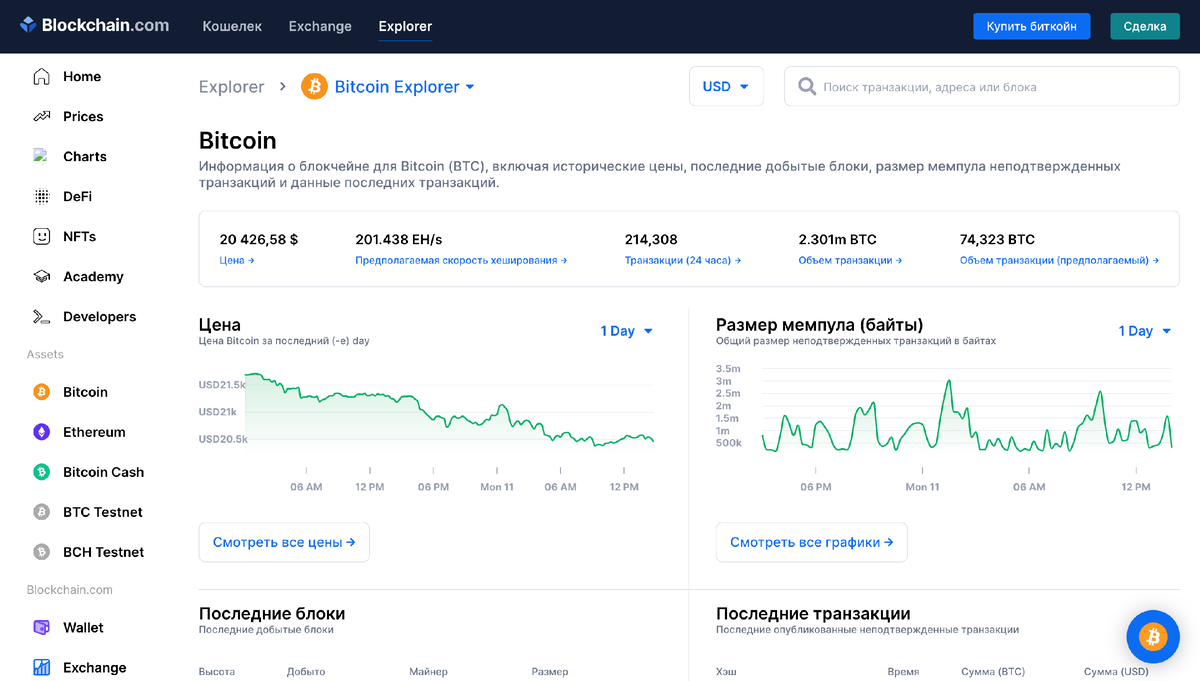This screenshot has width=1200, height=681.
Task: Open the Exchange top menu item
Action: point(320,26)
